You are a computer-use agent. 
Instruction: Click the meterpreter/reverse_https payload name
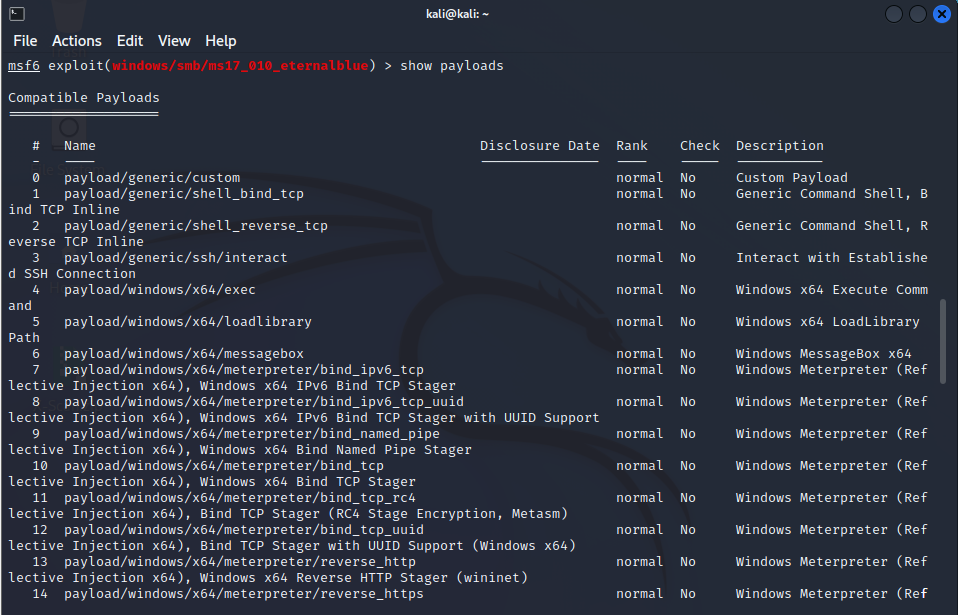point(244,594)
